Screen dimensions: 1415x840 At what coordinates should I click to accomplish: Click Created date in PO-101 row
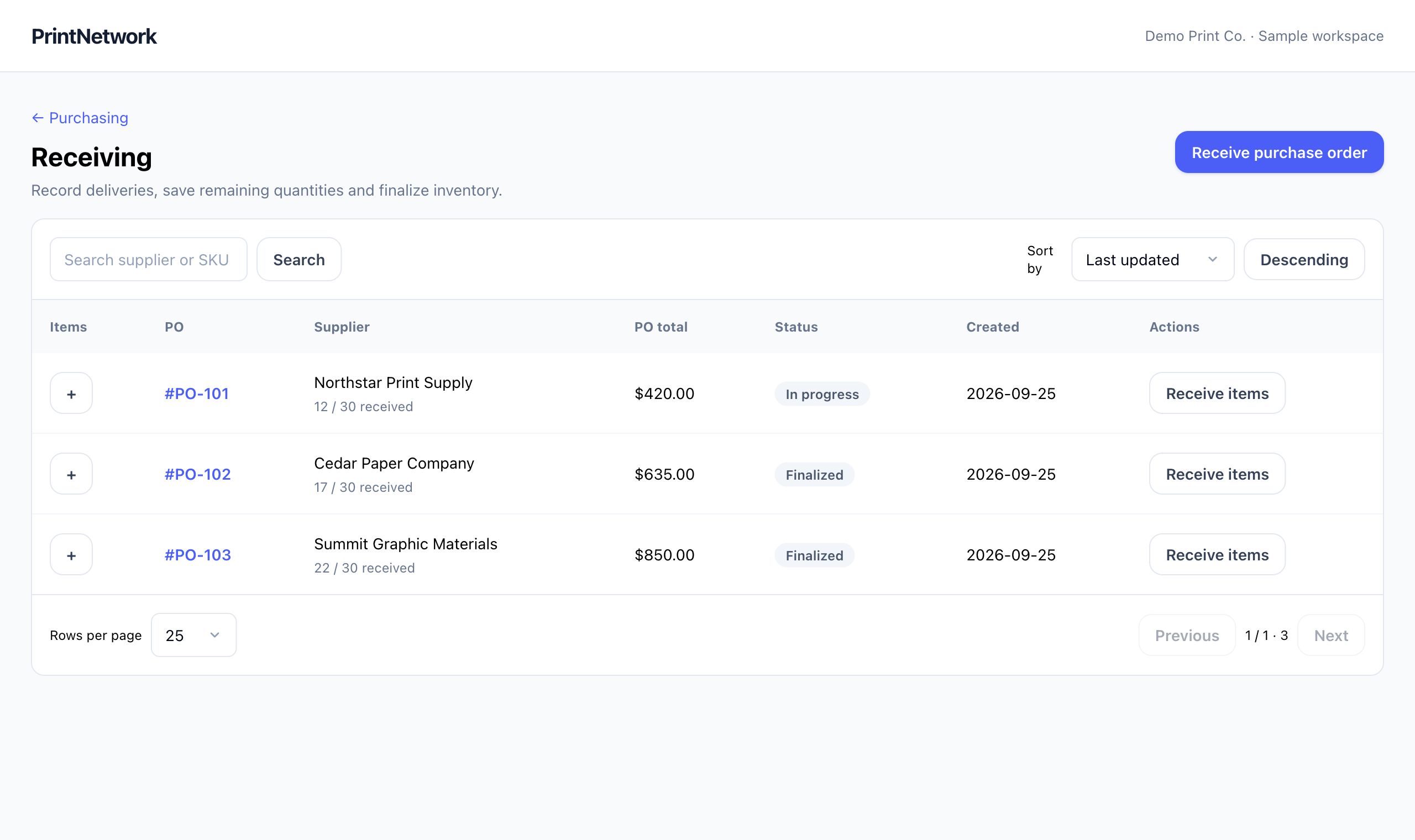(x=1011, y=393)
